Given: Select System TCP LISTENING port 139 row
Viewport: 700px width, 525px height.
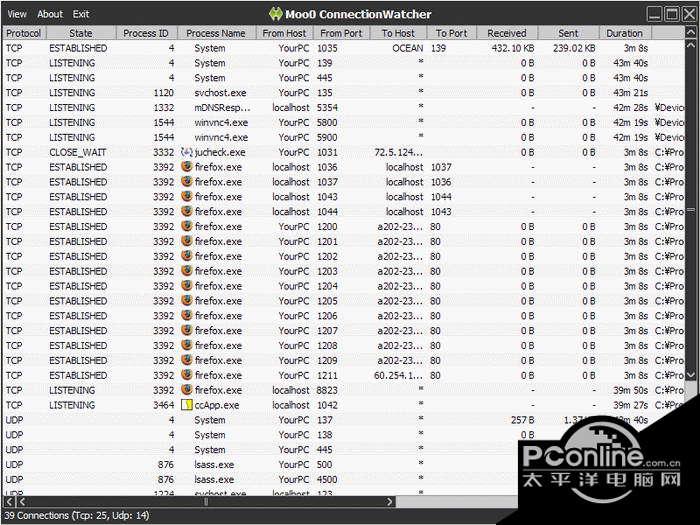Looking at the screenshot, I should tap(344, 63).
